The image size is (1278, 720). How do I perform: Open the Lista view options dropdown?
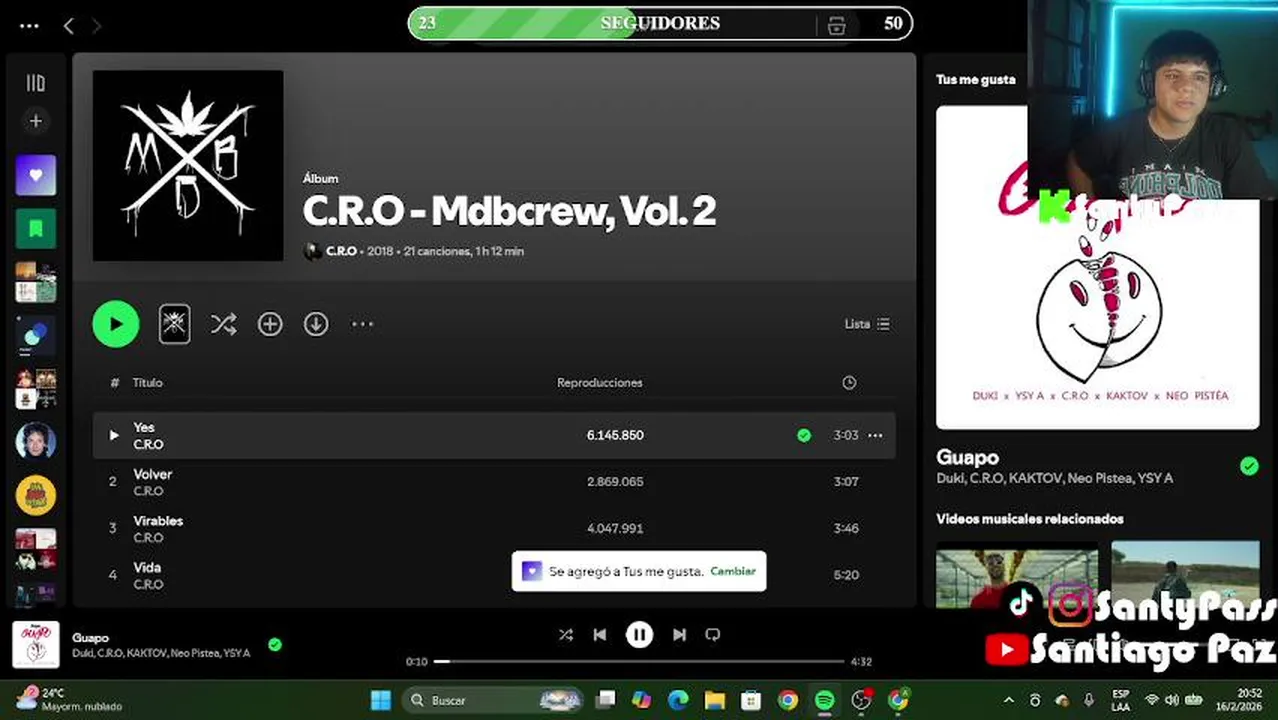[x=867, y=324]
